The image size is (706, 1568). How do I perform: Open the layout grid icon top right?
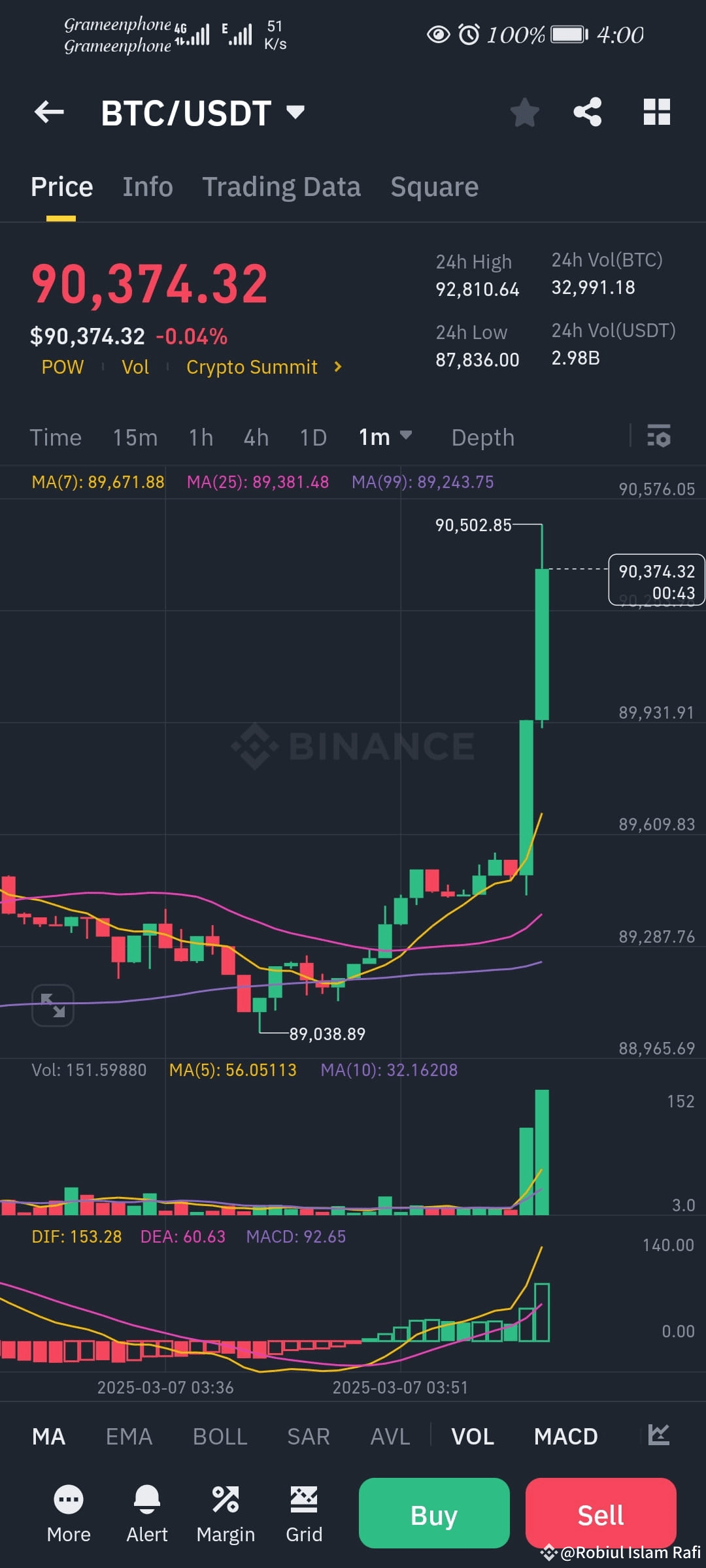656,112
